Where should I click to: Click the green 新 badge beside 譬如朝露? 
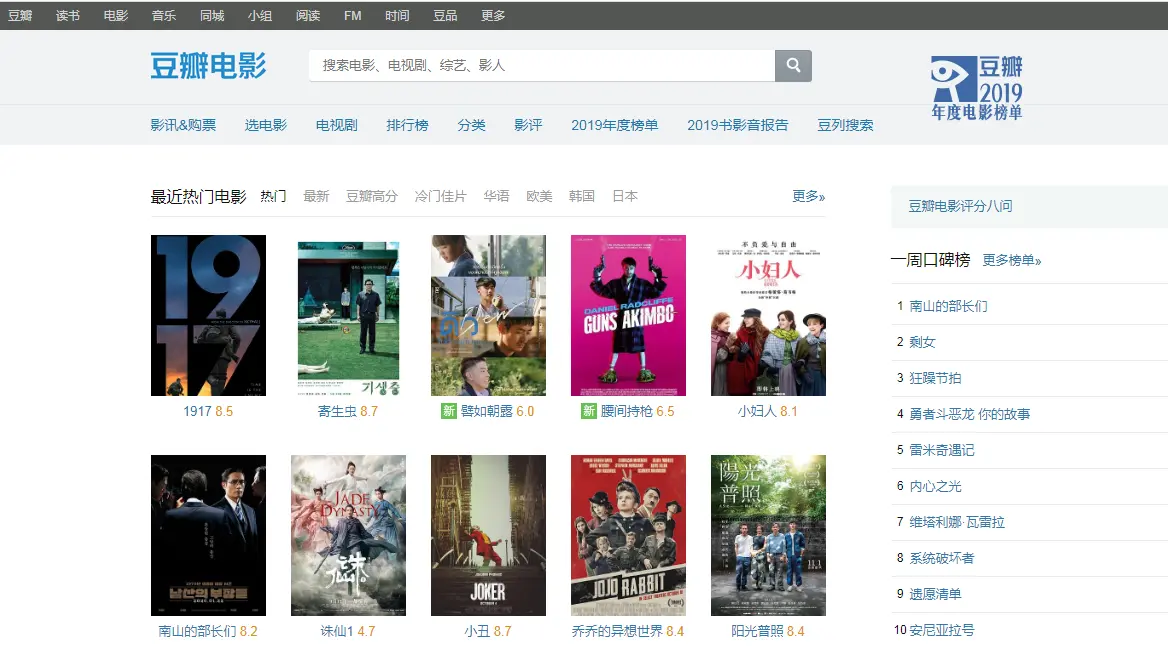tap(448, 411)
